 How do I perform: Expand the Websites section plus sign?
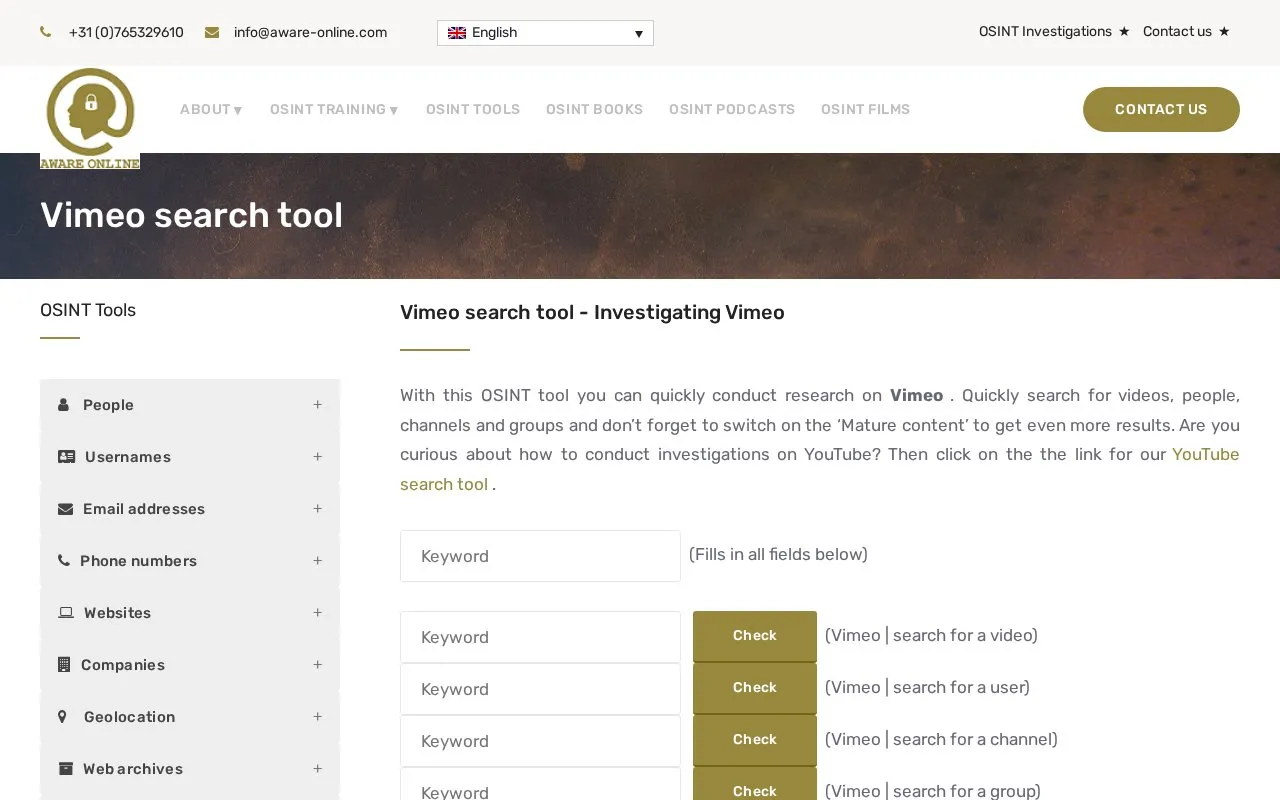point(317,613)
